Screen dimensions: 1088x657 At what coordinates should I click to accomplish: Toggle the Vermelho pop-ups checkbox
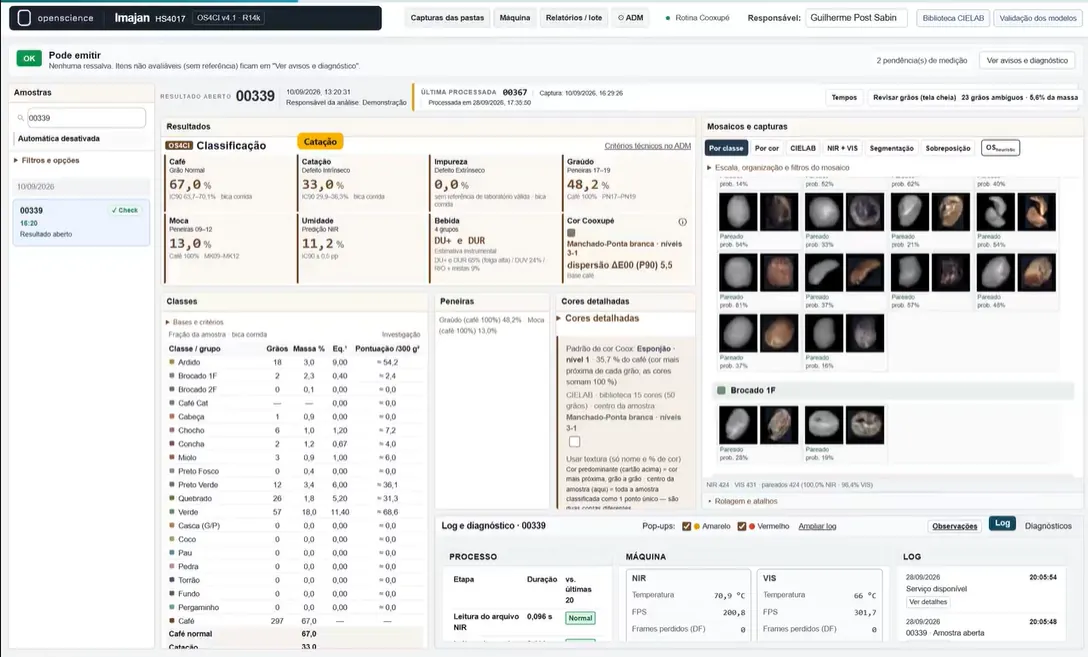742,527
